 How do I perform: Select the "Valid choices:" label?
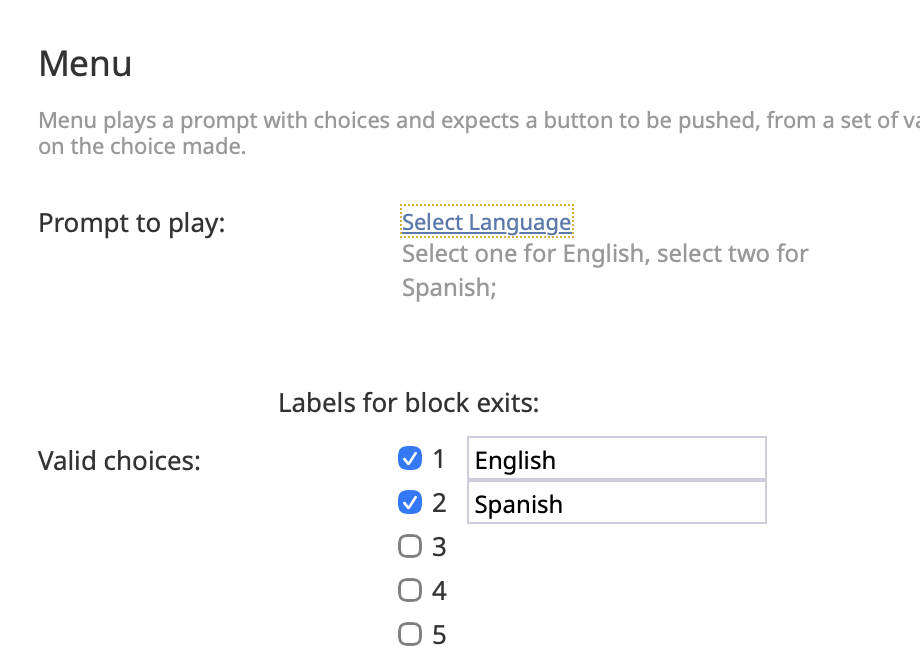point(119,461)
